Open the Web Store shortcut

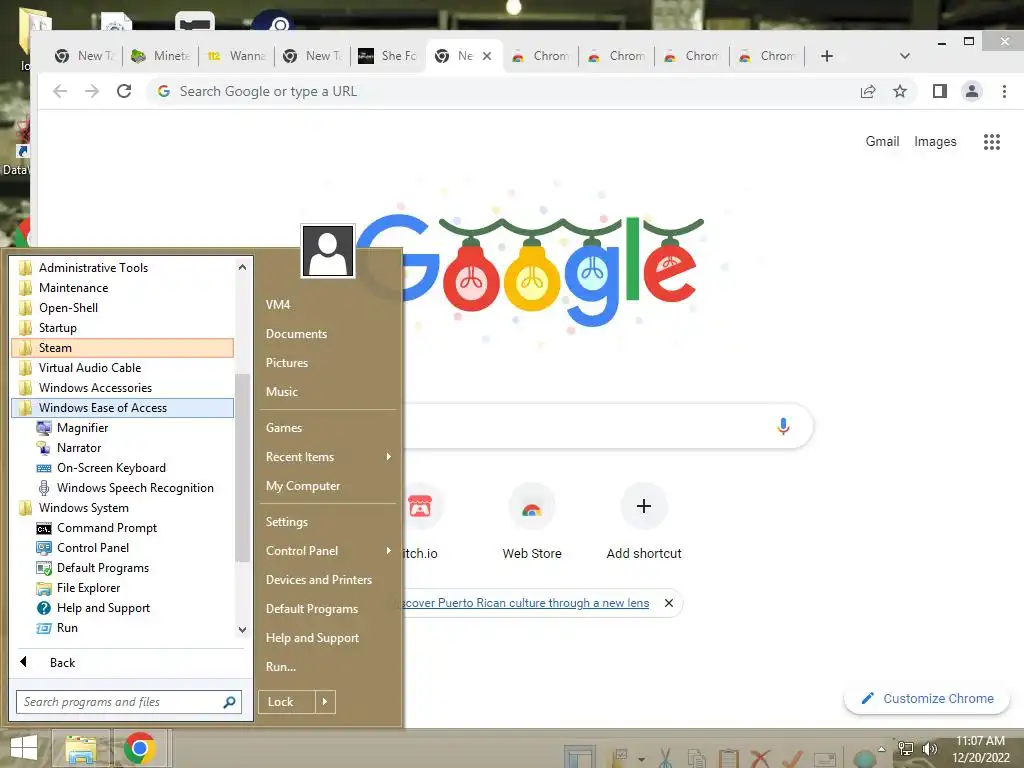(x=532, y=522)
